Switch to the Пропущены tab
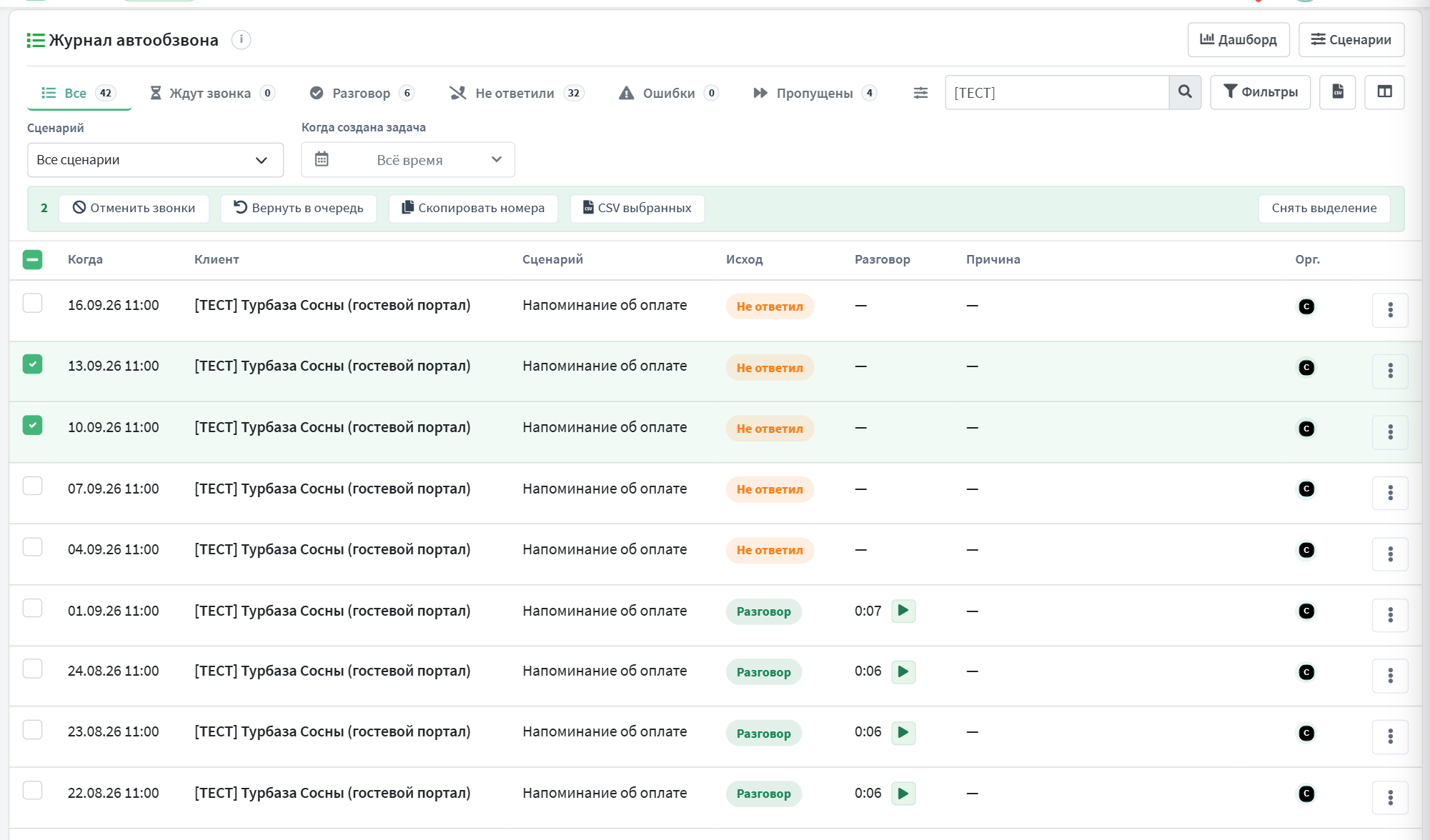Viewport: 1430px width, 840px height. [815, 93]
